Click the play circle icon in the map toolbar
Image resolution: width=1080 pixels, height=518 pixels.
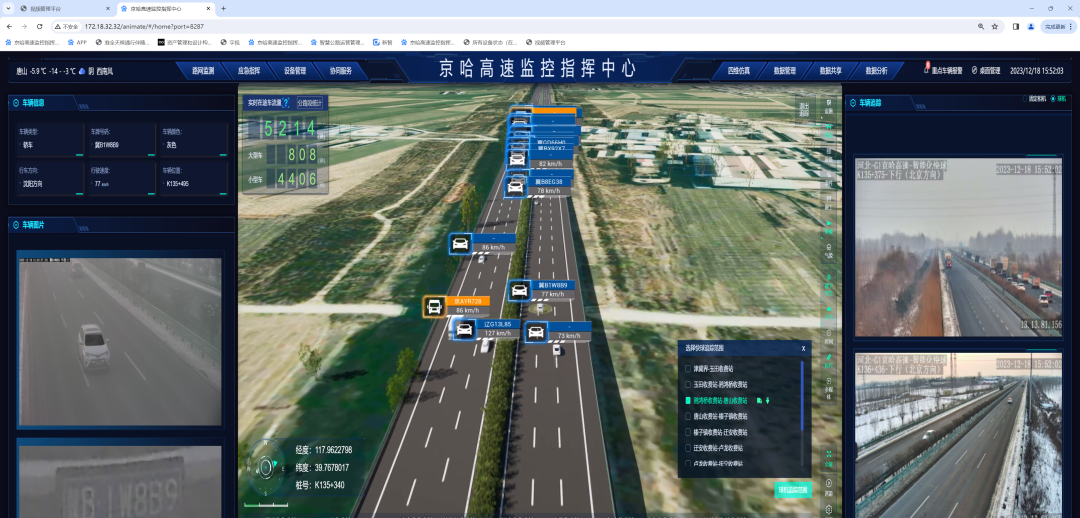tap(829, 486)
